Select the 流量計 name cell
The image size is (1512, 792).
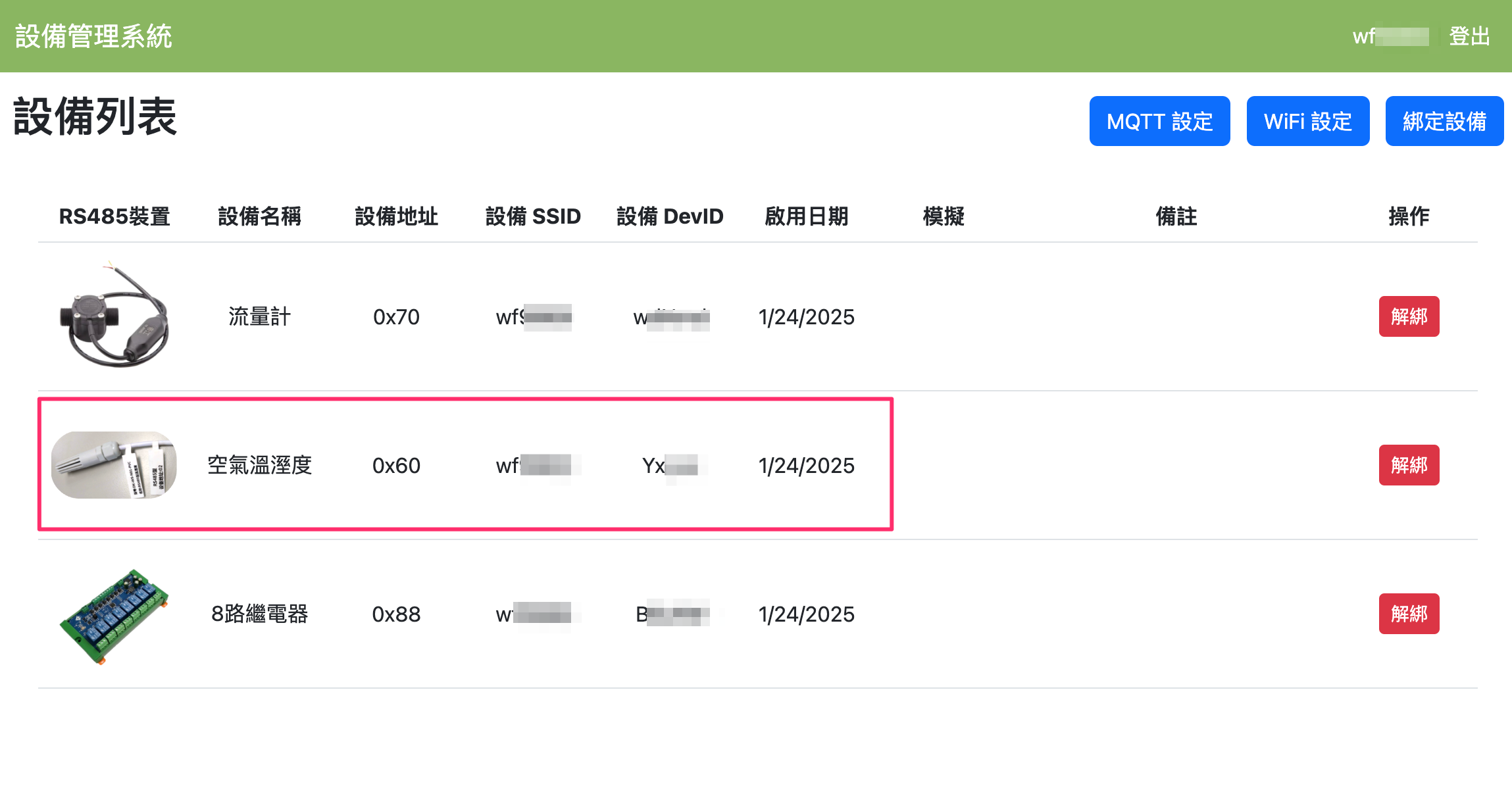tap(259, 317)
